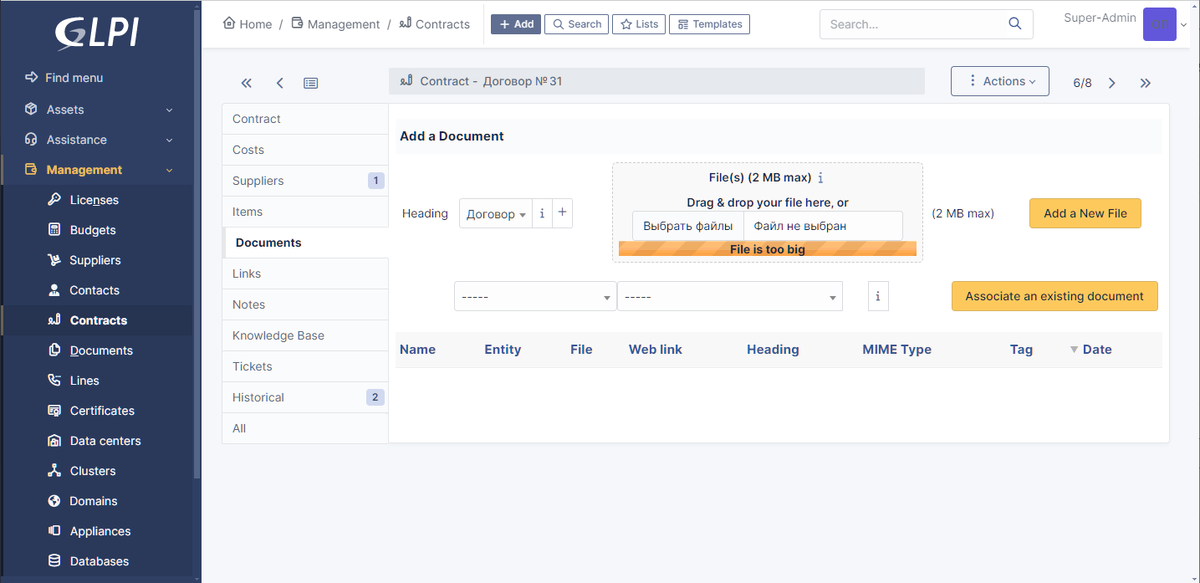
Task: Open Templates toolbar button
Action: pyautogui.click(x=709, y=24)
